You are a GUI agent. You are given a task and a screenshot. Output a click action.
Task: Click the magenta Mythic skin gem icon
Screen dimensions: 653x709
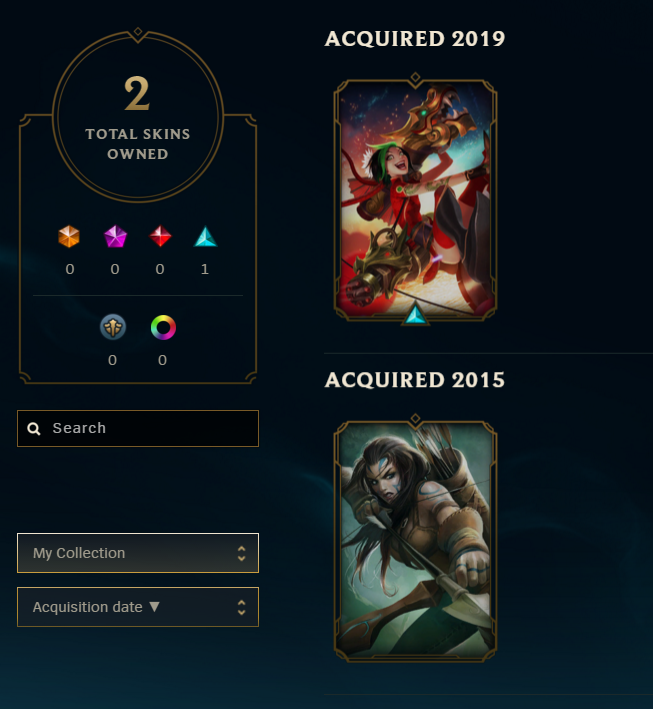pos(115,236)
